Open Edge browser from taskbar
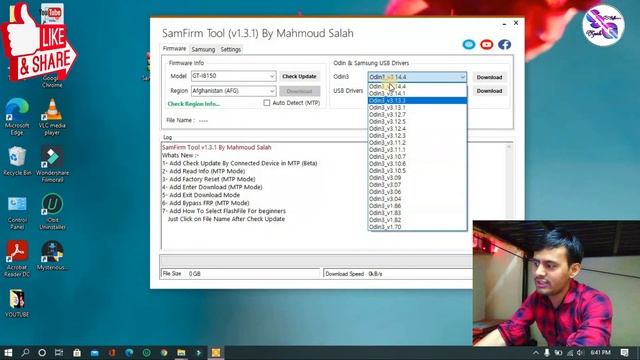 129,353
